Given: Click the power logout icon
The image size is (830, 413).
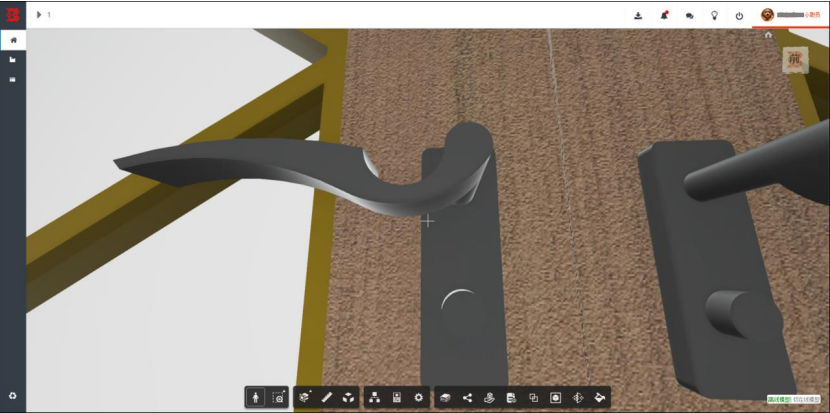Looking at the screenshot, I should pos(739,16).
